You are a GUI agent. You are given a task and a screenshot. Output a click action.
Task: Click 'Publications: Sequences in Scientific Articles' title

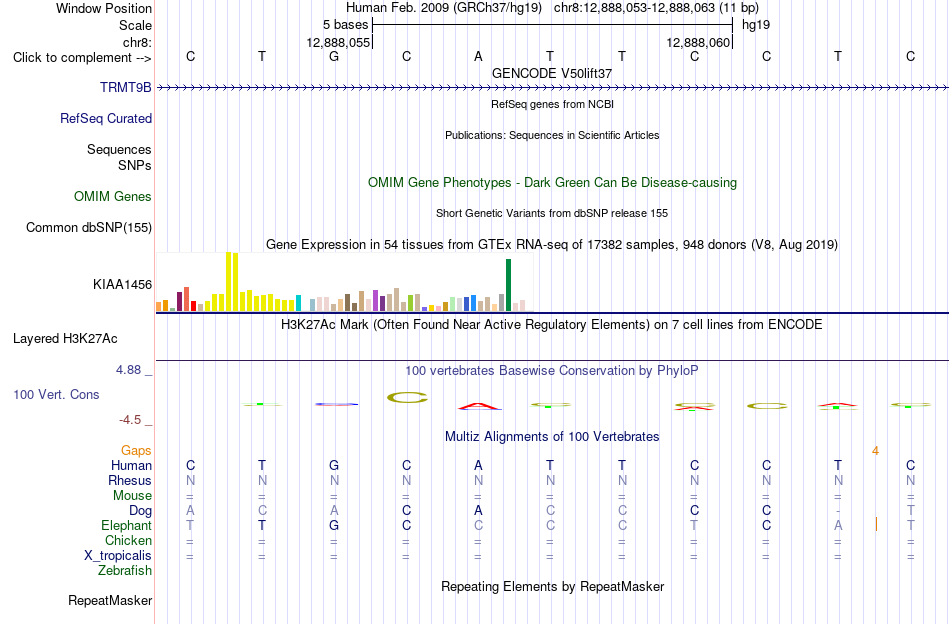coord(552,135)
